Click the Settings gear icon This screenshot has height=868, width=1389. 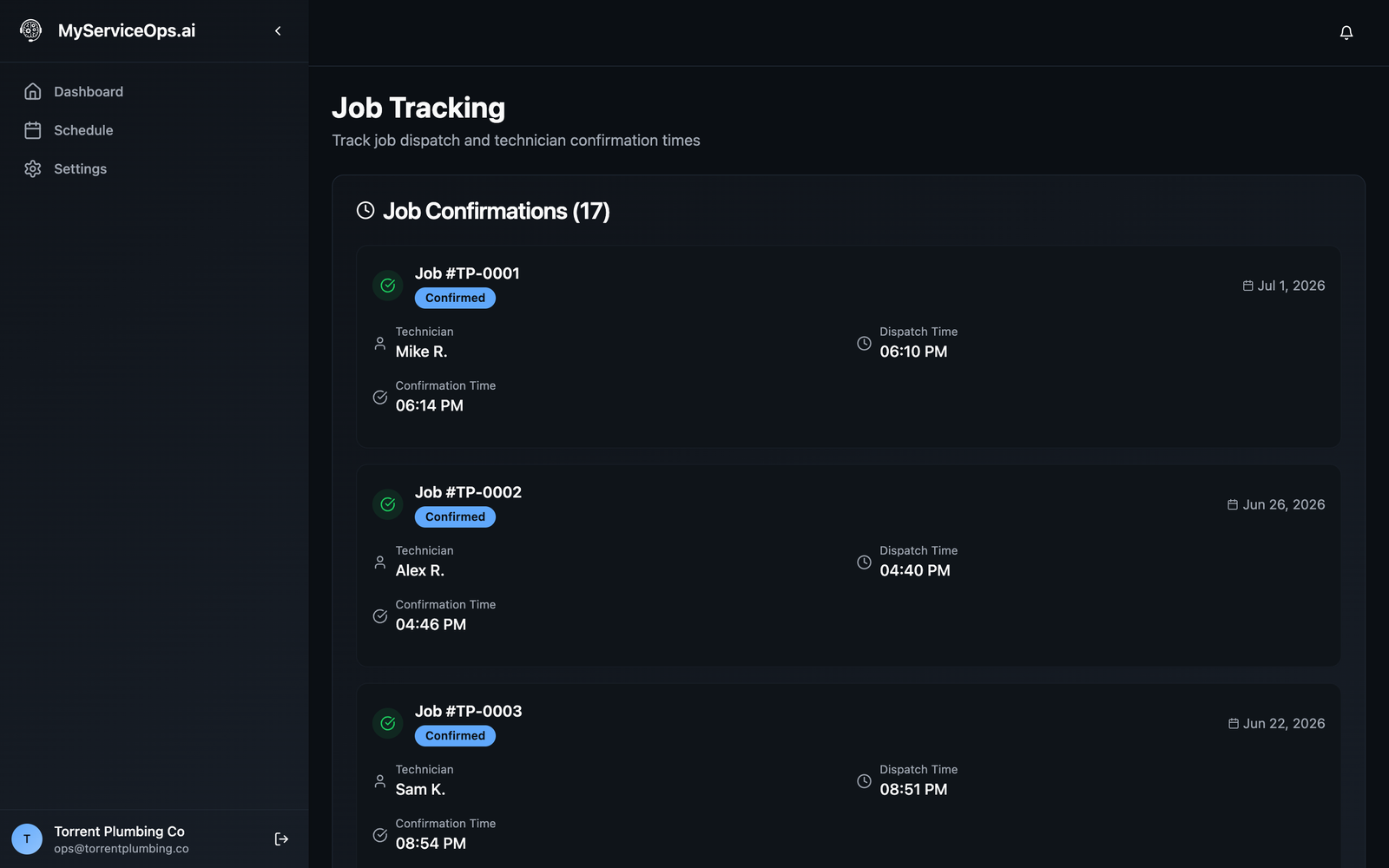(x=33, y=169)
